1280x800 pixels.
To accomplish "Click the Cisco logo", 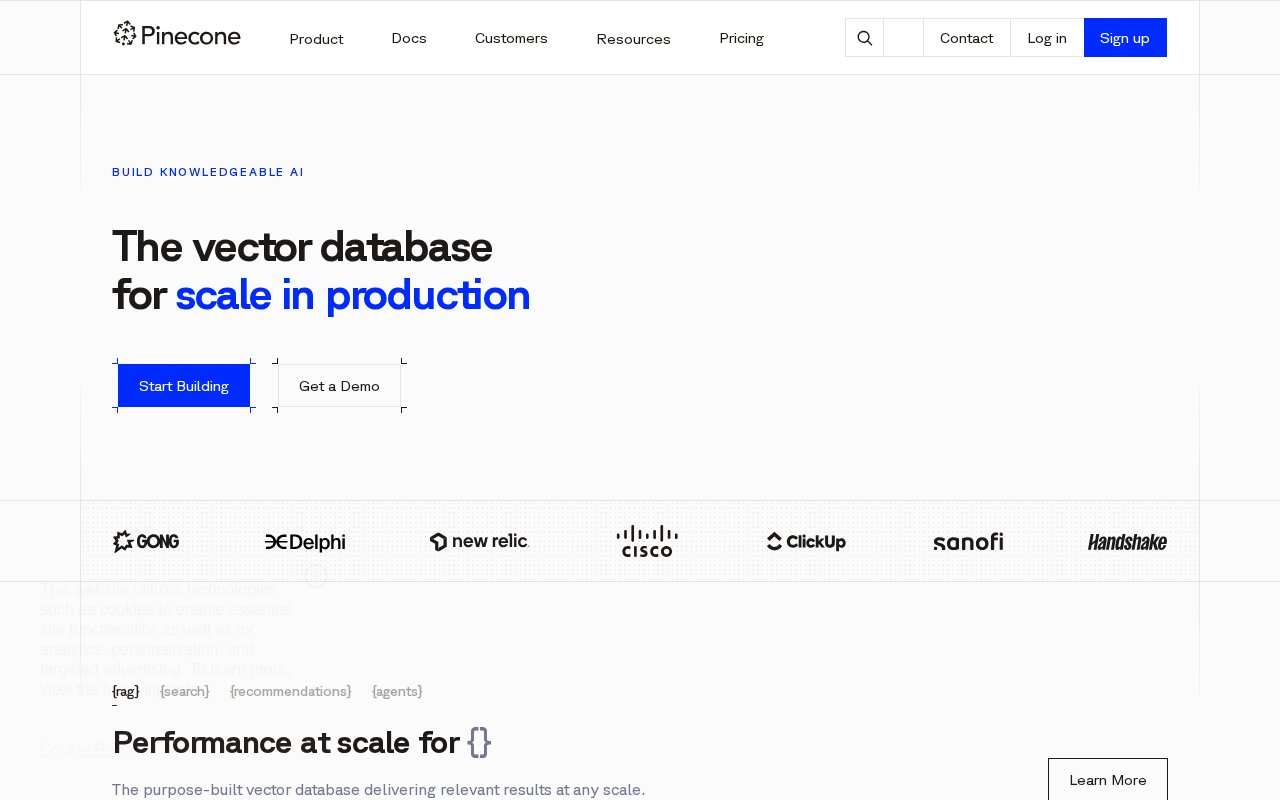I will click(x=647, y=541).
